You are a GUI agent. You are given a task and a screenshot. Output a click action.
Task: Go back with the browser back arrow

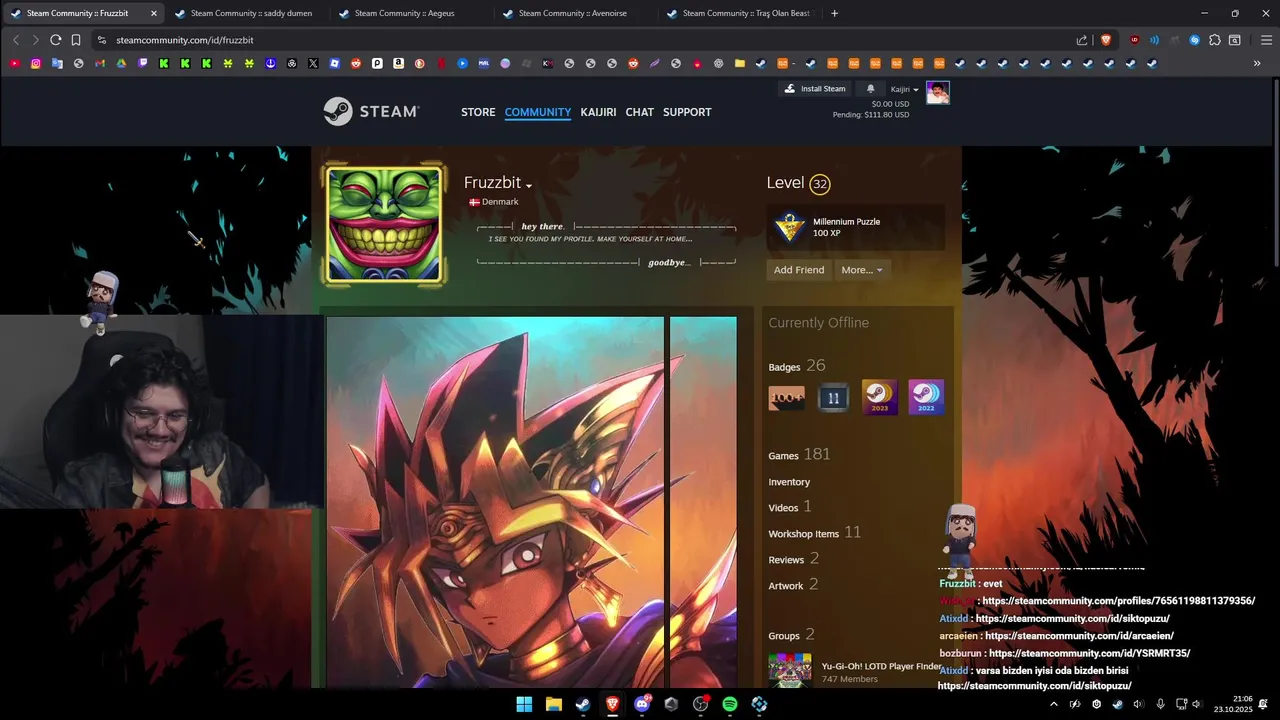point(16,40)
